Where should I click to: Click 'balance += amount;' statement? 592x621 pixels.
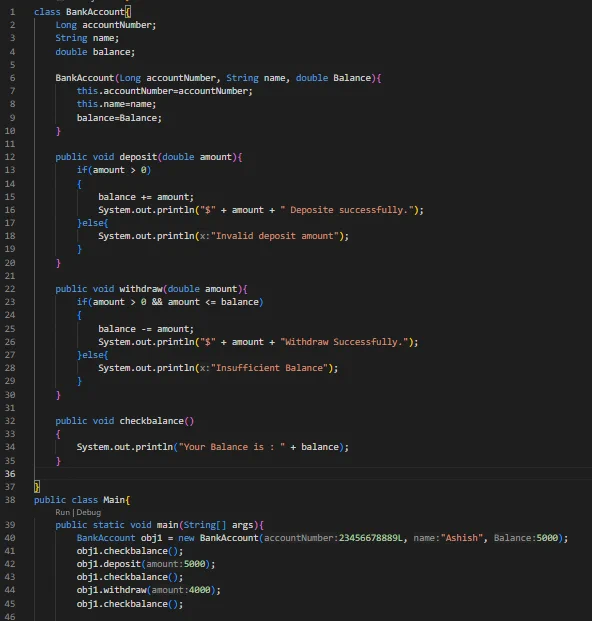[x=146, y=197]
